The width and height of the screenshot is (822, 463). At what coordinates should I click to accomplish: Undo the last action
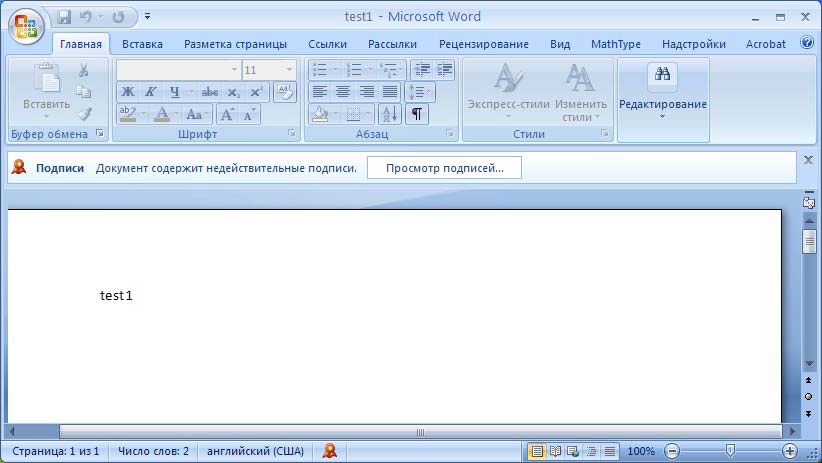(x=85, y=17)
